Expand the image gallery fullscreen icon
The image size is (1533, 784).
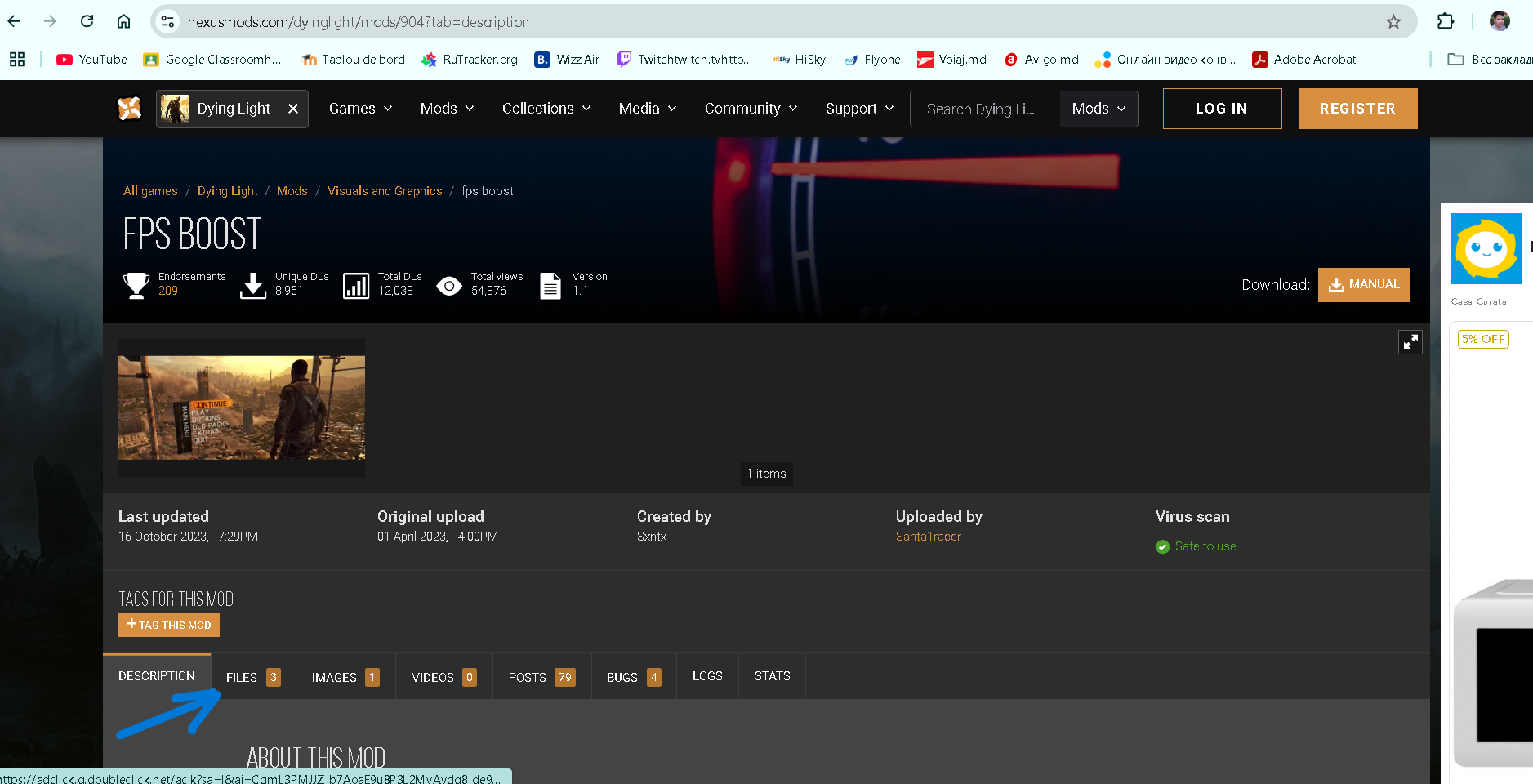1410,342
